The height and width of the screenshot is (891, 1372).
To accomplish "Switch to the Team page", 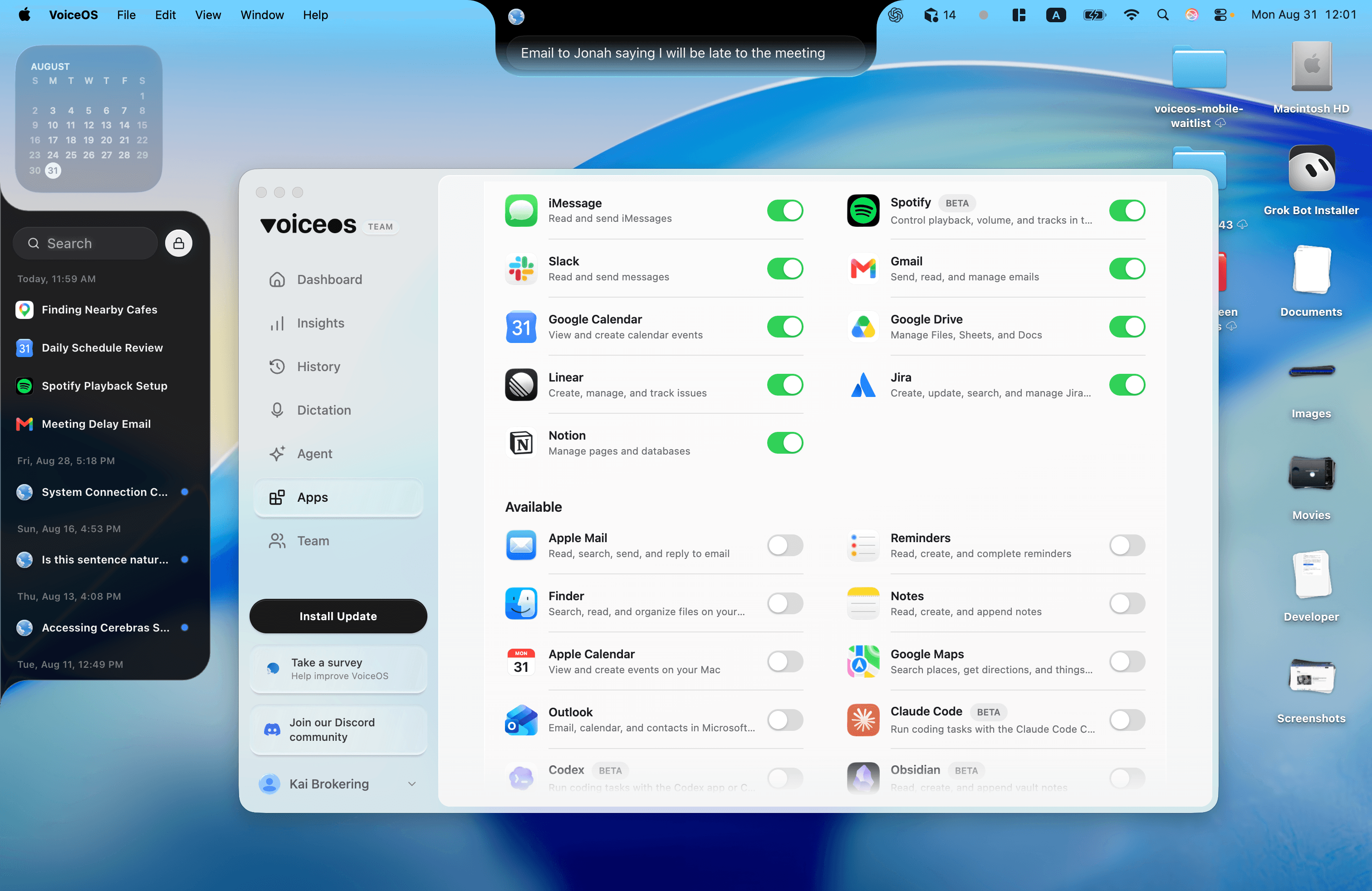I will click(338, 541).
